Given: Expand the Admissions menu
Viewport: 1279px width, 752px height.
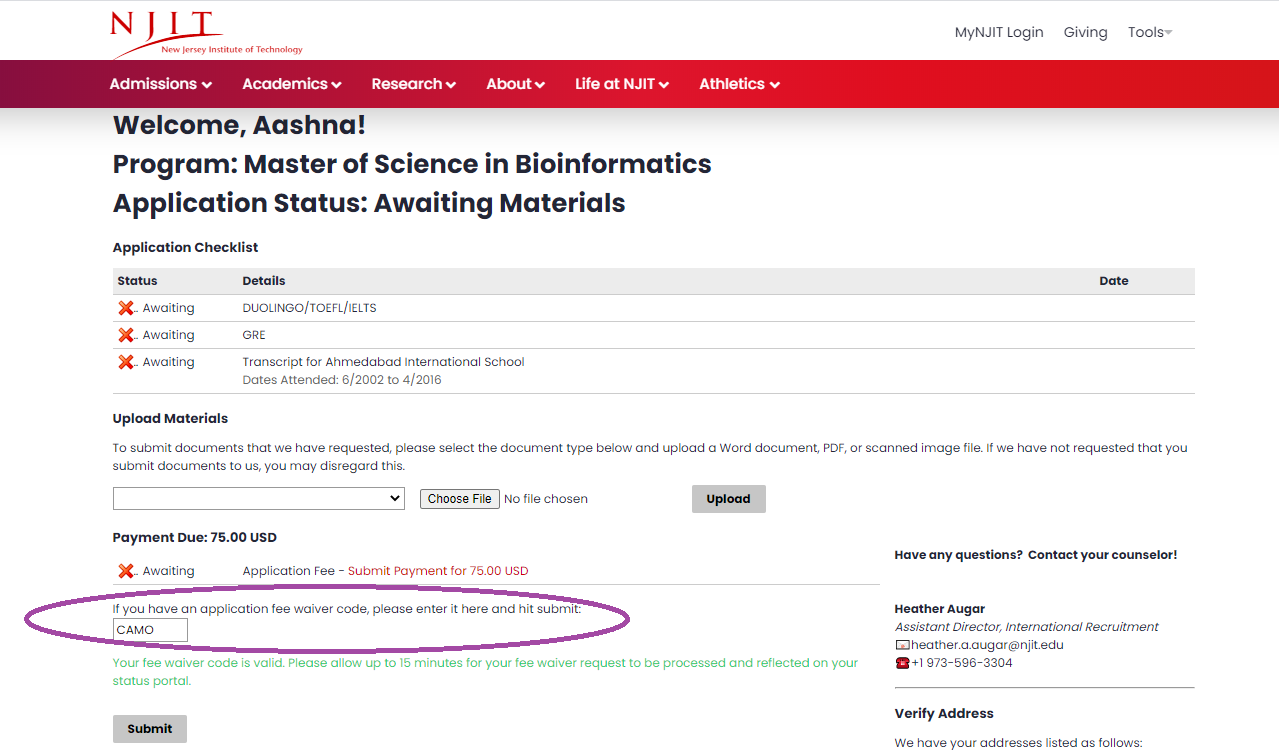Looking at the screenshot, I should [161, 84].
